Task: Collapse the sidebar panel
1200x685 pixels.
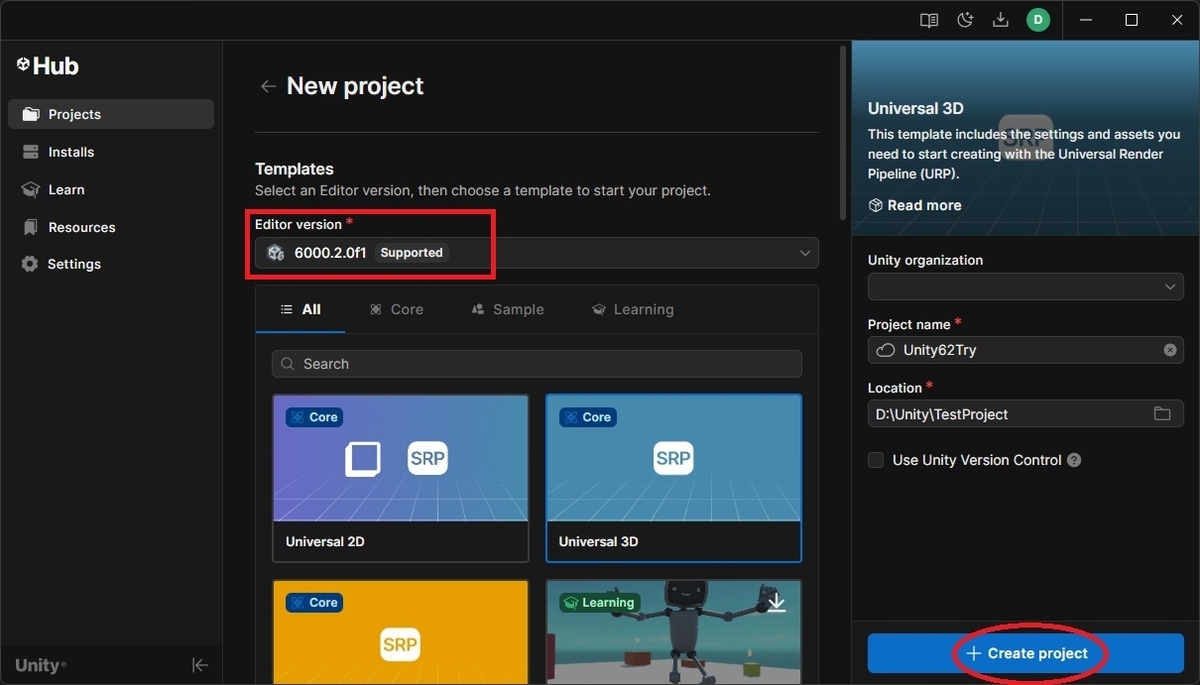Action: click(x=200, y=664)
